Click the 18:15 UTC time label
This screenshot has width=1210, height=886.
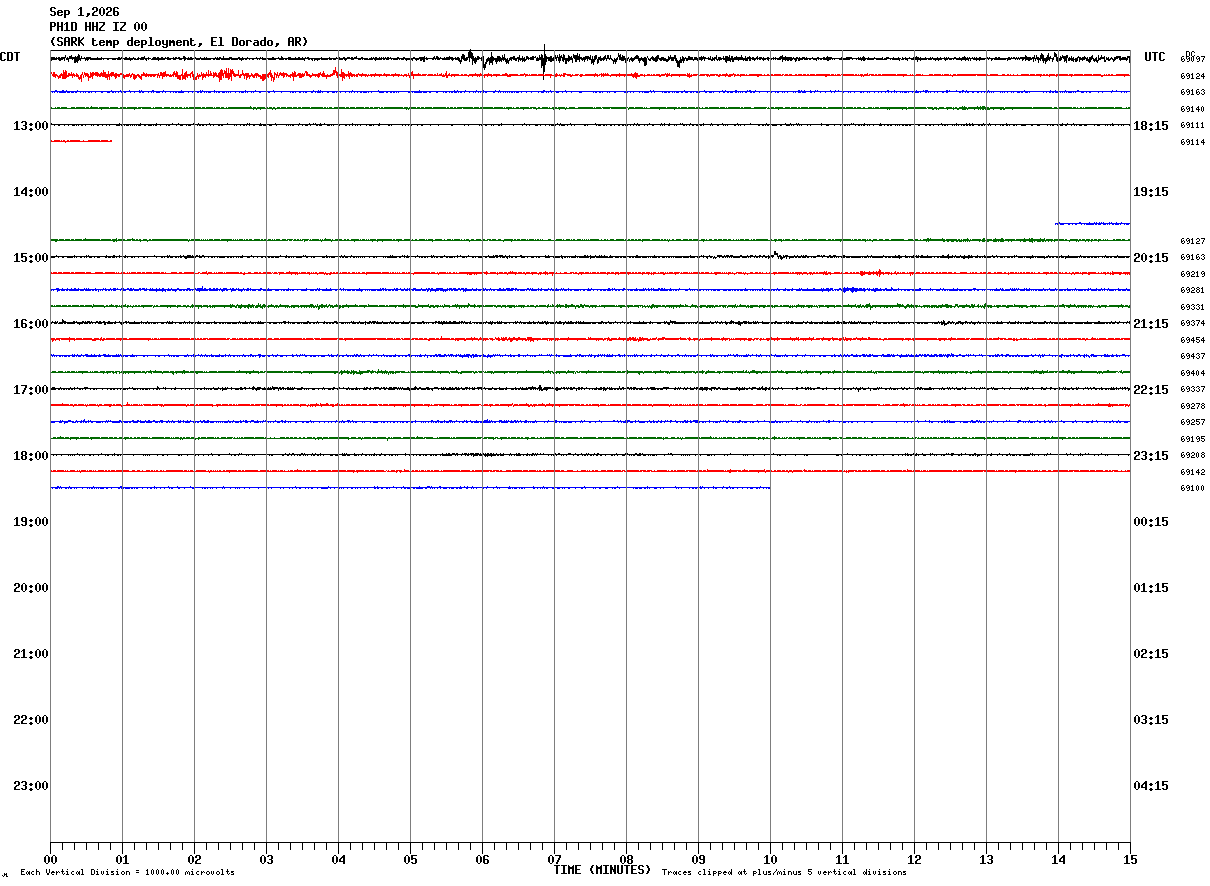1151,125
